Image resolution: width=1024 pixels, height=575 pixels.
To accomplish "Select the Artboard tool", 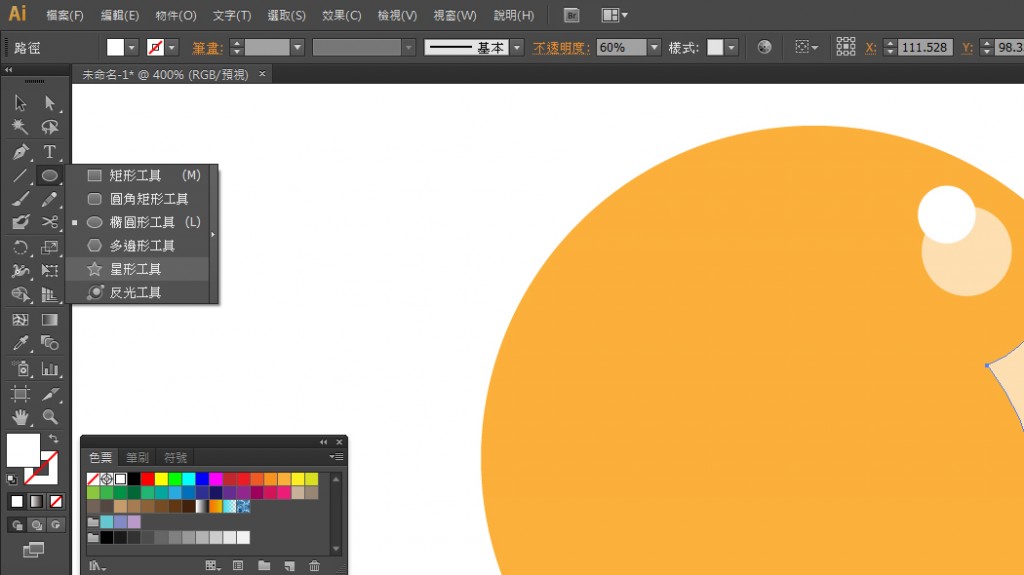I will click(x=20, y=393).
